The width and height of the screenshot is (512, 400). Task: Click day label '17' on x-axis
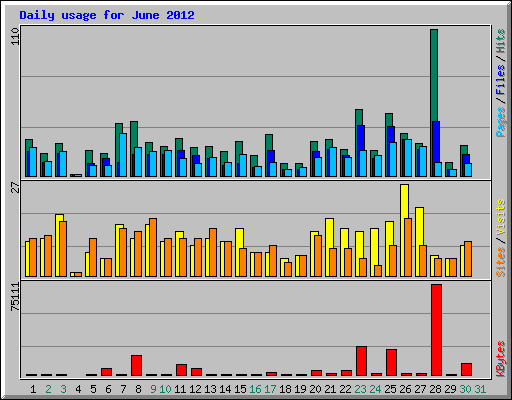[x=270, y=389]
